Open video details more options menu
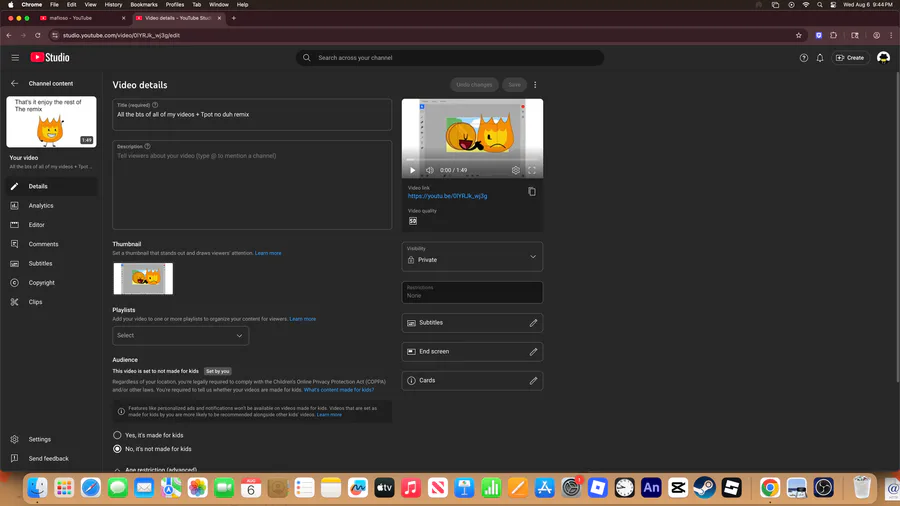The width and height of the screenshot is (900, 506). (x=535, y=85)
